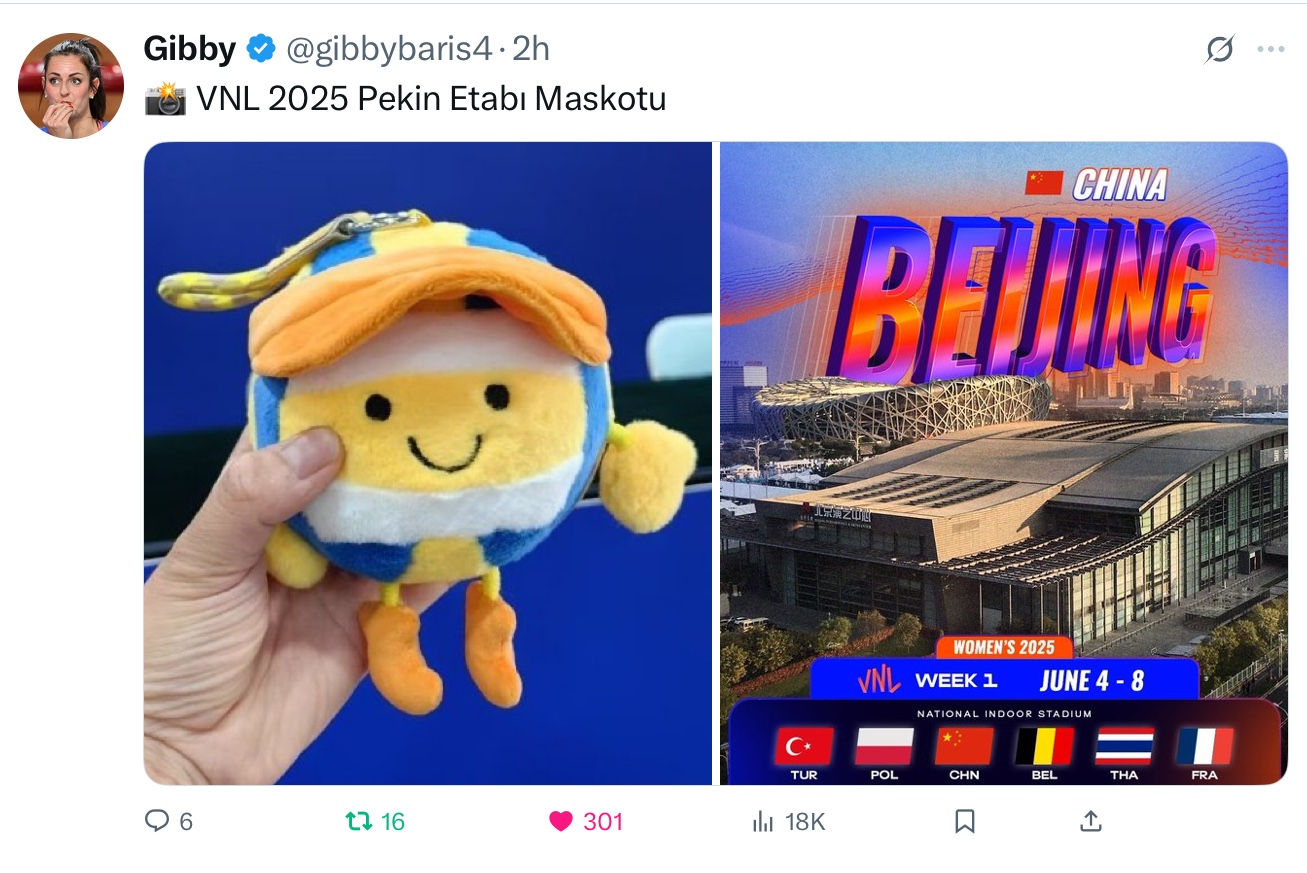Toggle bookmark for this post
Screen dimensions: 1307x873
[x=965, y=821]
